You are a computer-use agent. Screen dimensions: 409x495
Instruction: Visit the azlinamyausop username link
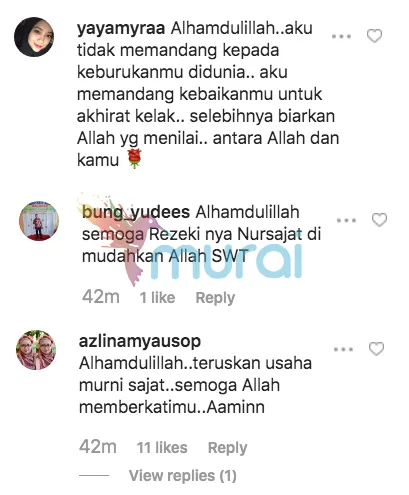point(140,341)
